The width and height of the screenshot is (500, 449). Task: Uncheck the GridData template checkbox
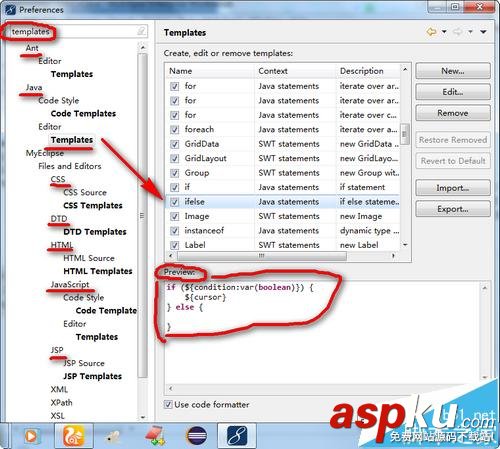click(x=174, y=144)
